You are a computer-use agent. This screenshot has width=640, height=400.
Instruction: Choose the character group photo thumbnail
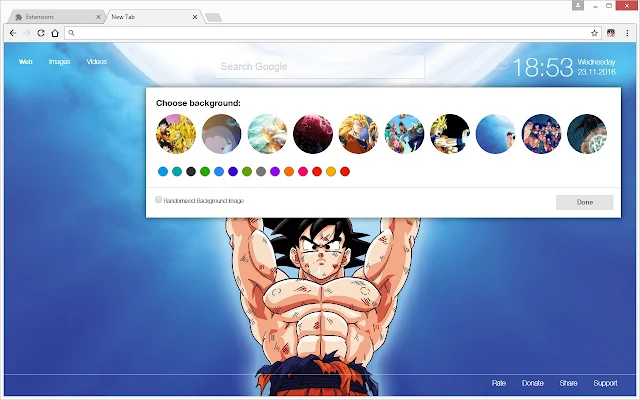[541, 134]
